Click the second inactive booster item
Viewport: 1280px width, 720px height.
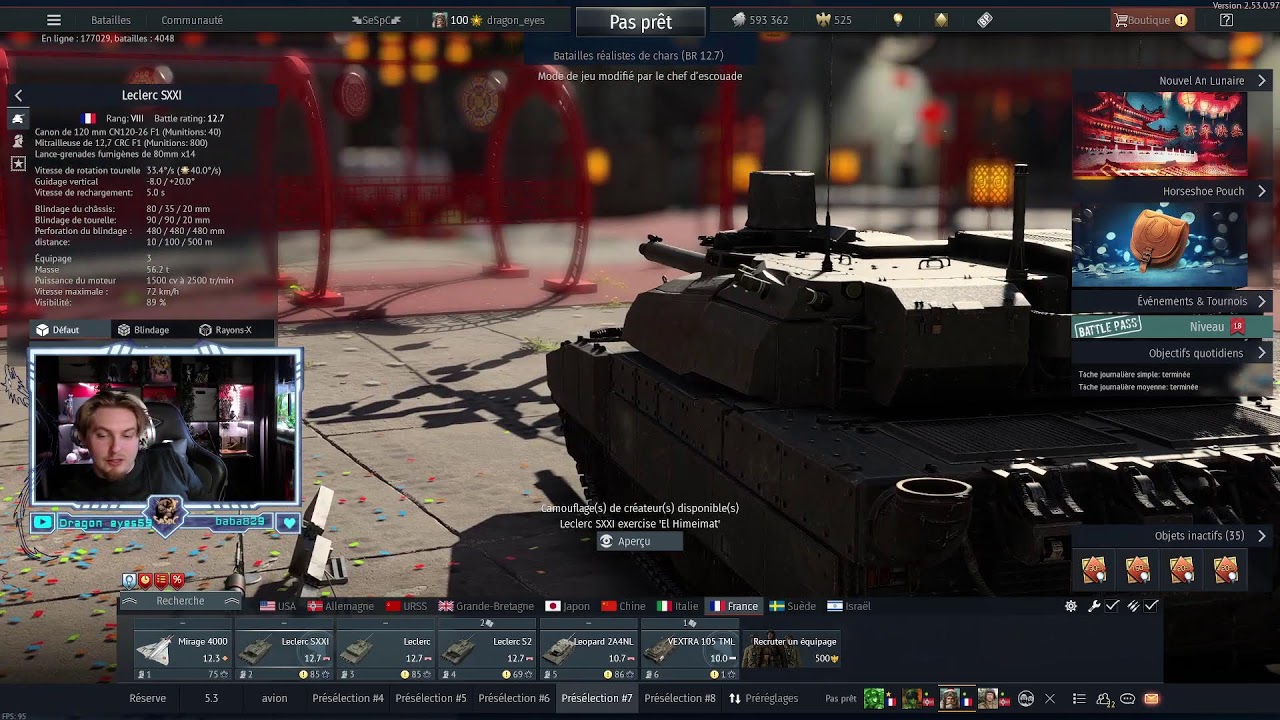point(1138,569)
